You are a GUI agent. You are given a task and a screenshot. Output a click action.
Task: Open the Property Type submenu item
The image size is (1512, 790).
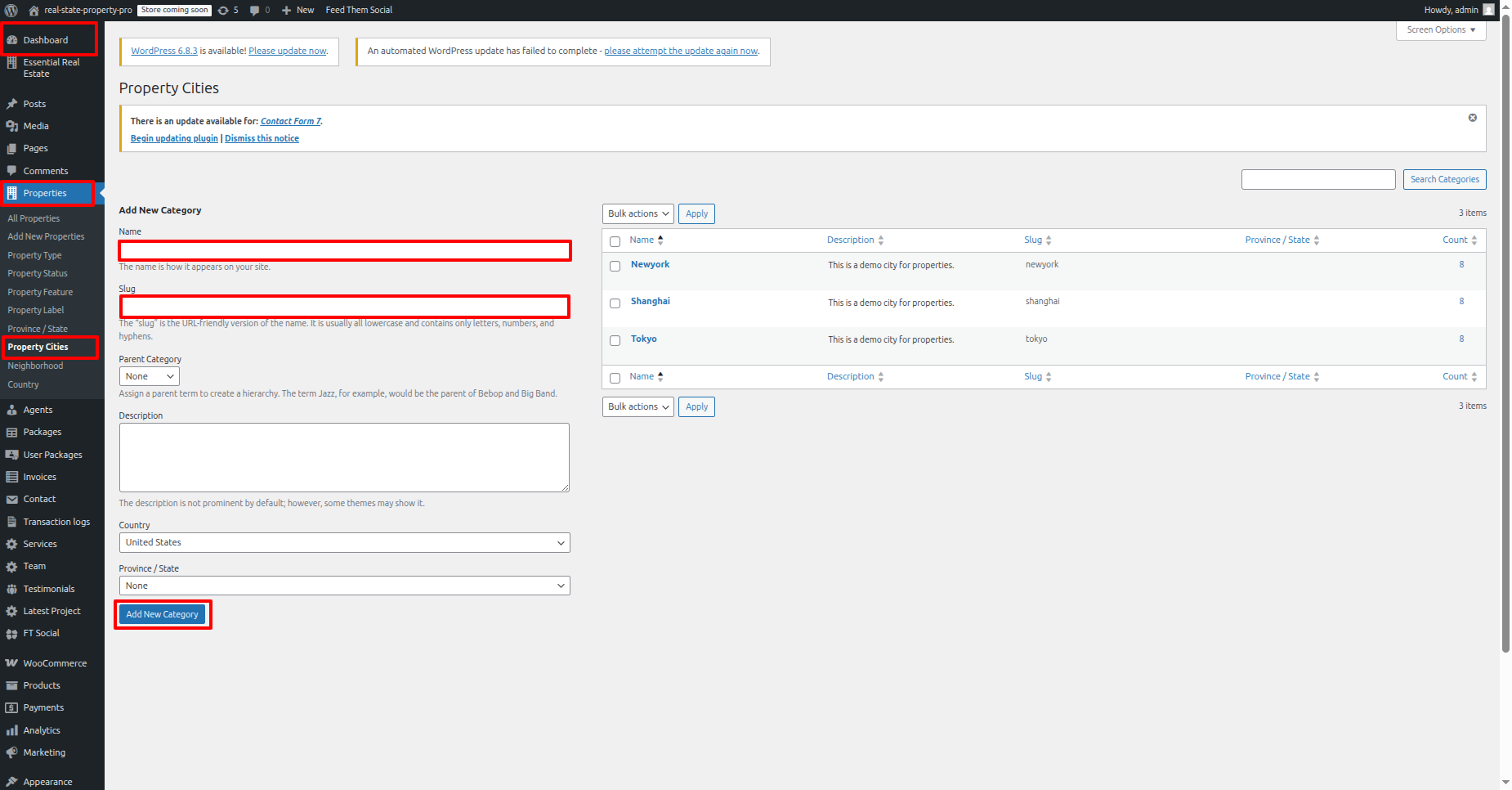(34, 255)
